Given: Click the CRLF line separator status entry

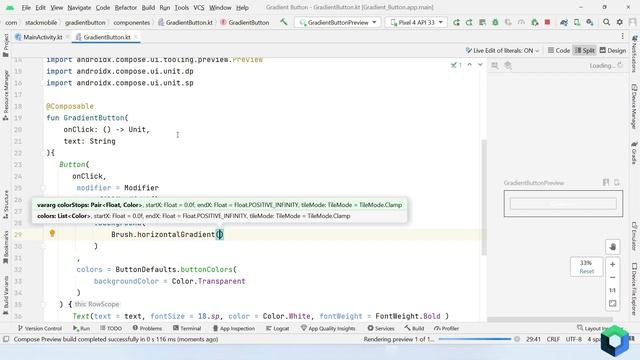Looking at the screenshot, I should point(553,339).
